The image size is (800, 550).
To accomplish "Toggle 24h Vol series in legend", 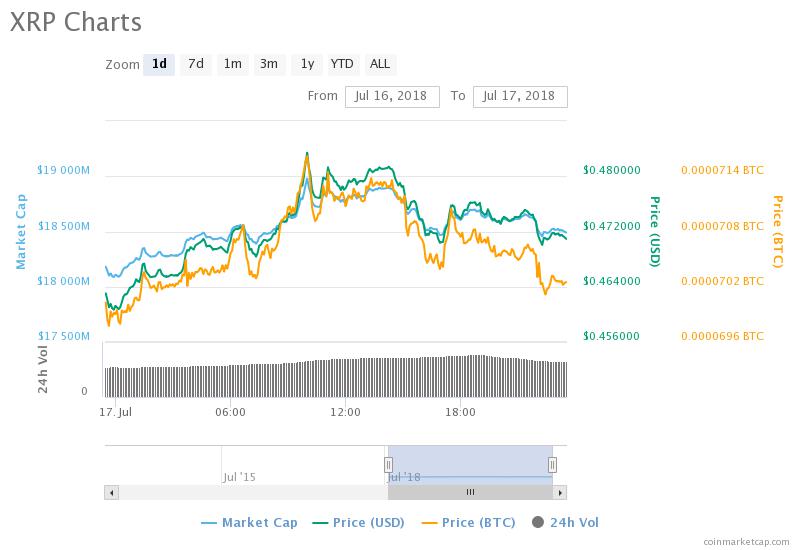I will click(x=565, y=523).
